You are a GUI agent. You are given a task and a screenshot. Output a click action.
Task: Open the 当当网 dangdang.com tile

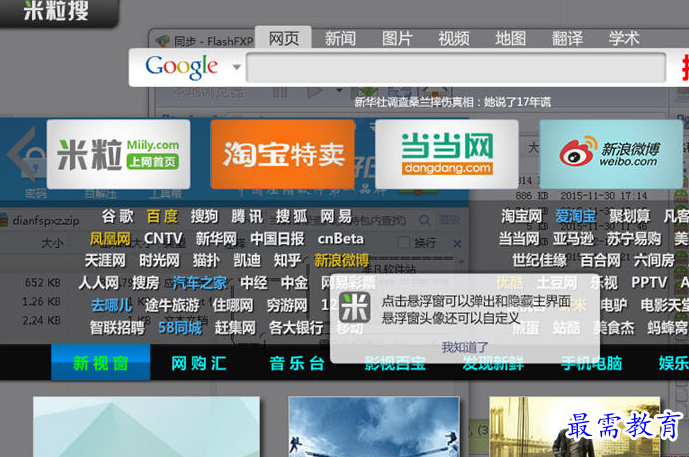pyautogui.click(x=447, y=154)
